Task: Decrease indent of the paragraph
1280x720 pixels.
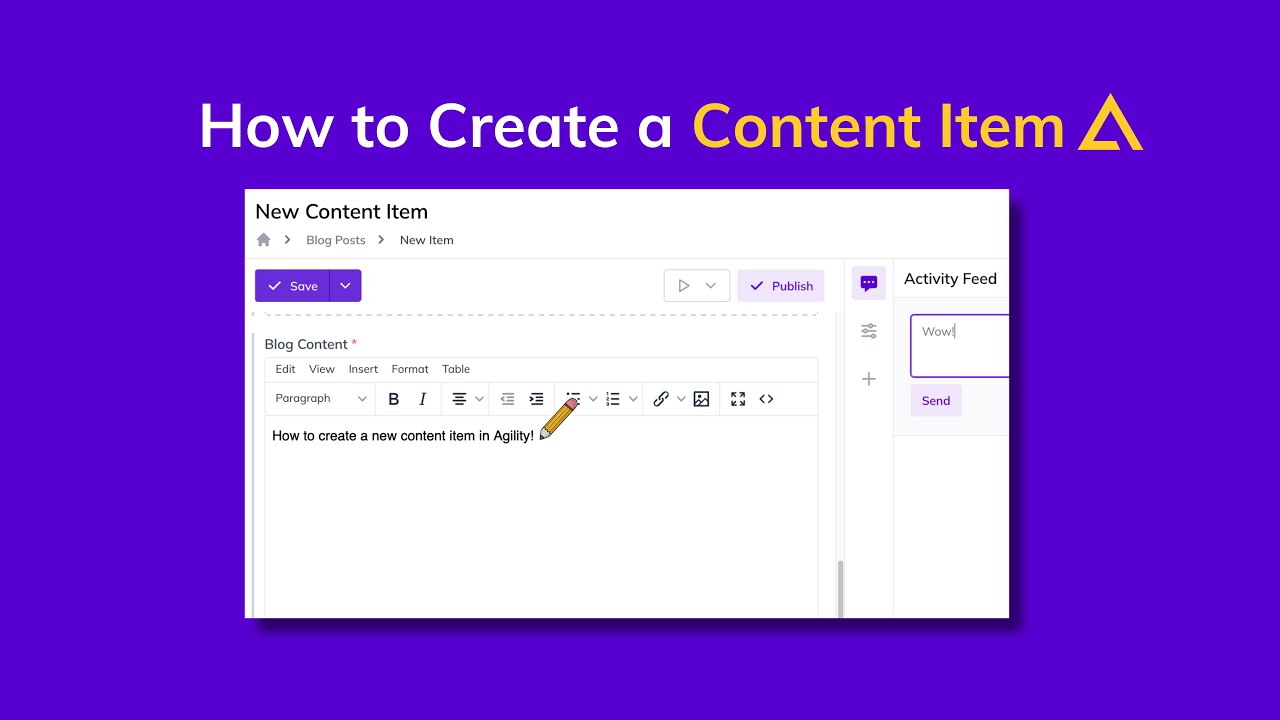Action: tap(507, 399)
